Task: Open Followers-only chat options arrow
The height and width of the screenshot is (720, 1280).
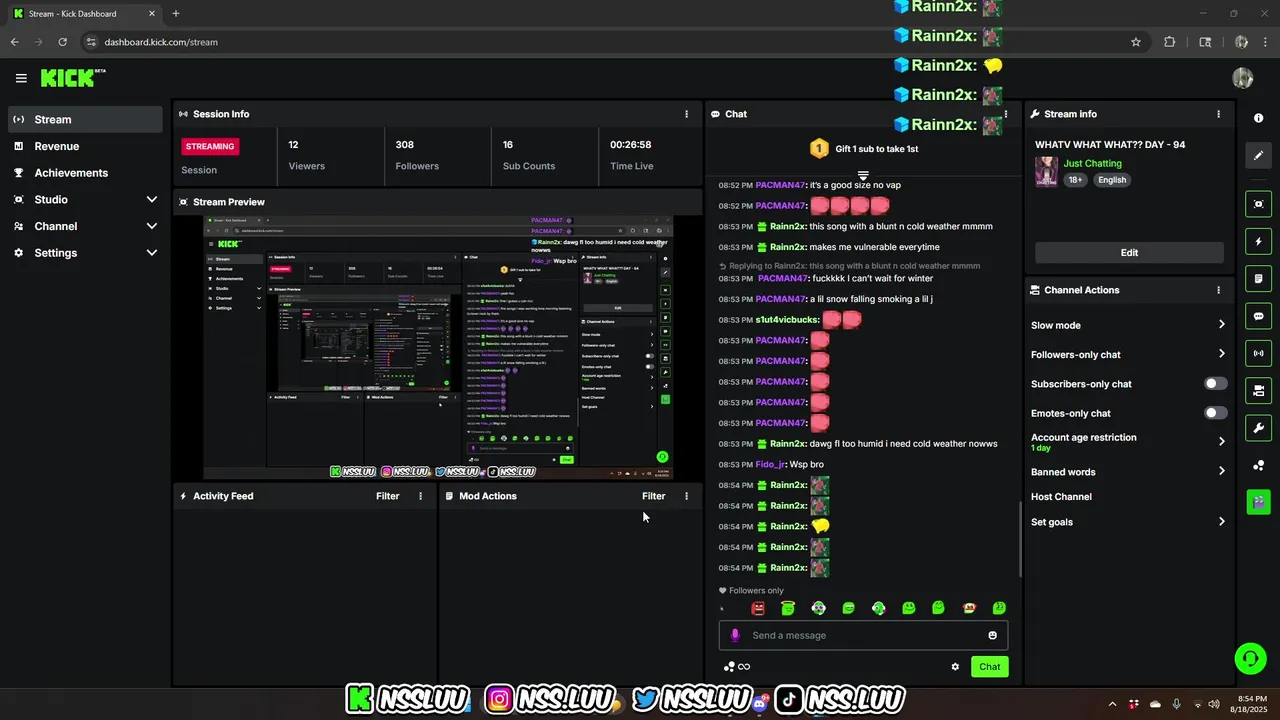Action: click(1221, 354)
